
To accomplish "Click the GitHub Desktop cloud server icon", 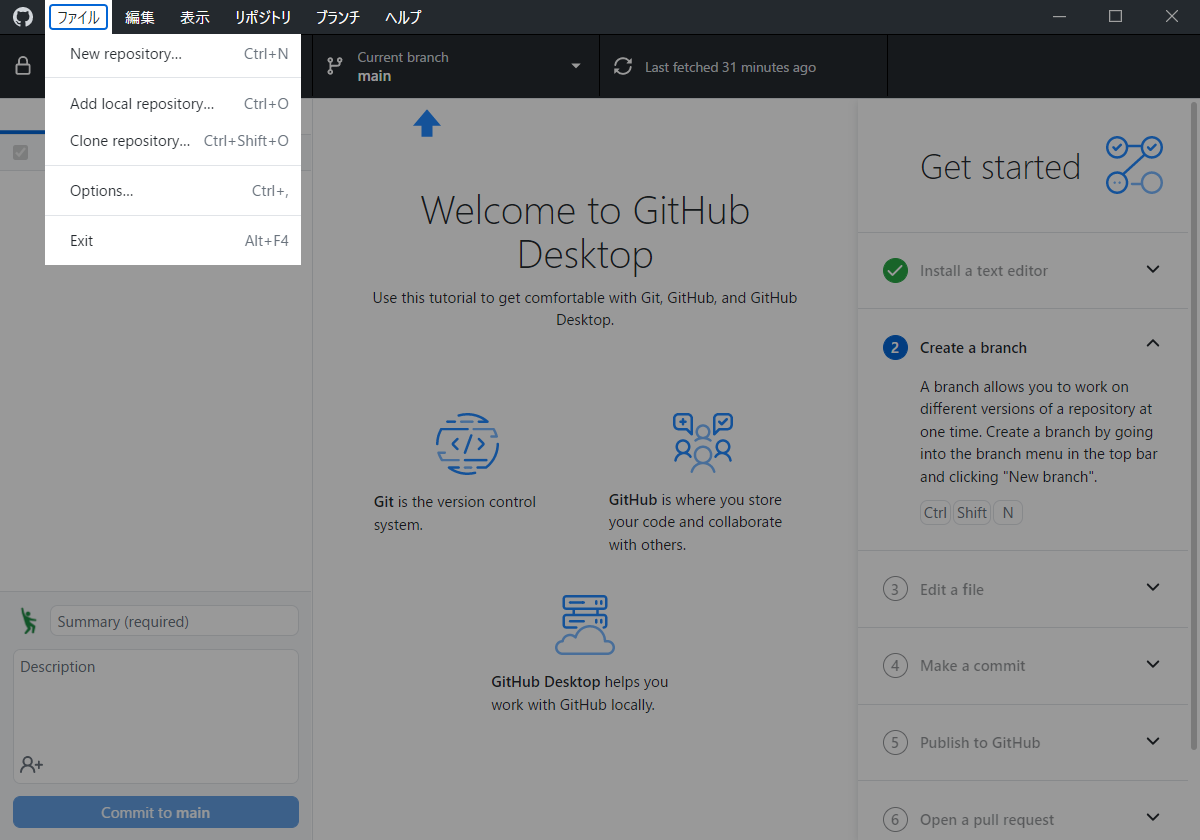I will tap(584, 624).
